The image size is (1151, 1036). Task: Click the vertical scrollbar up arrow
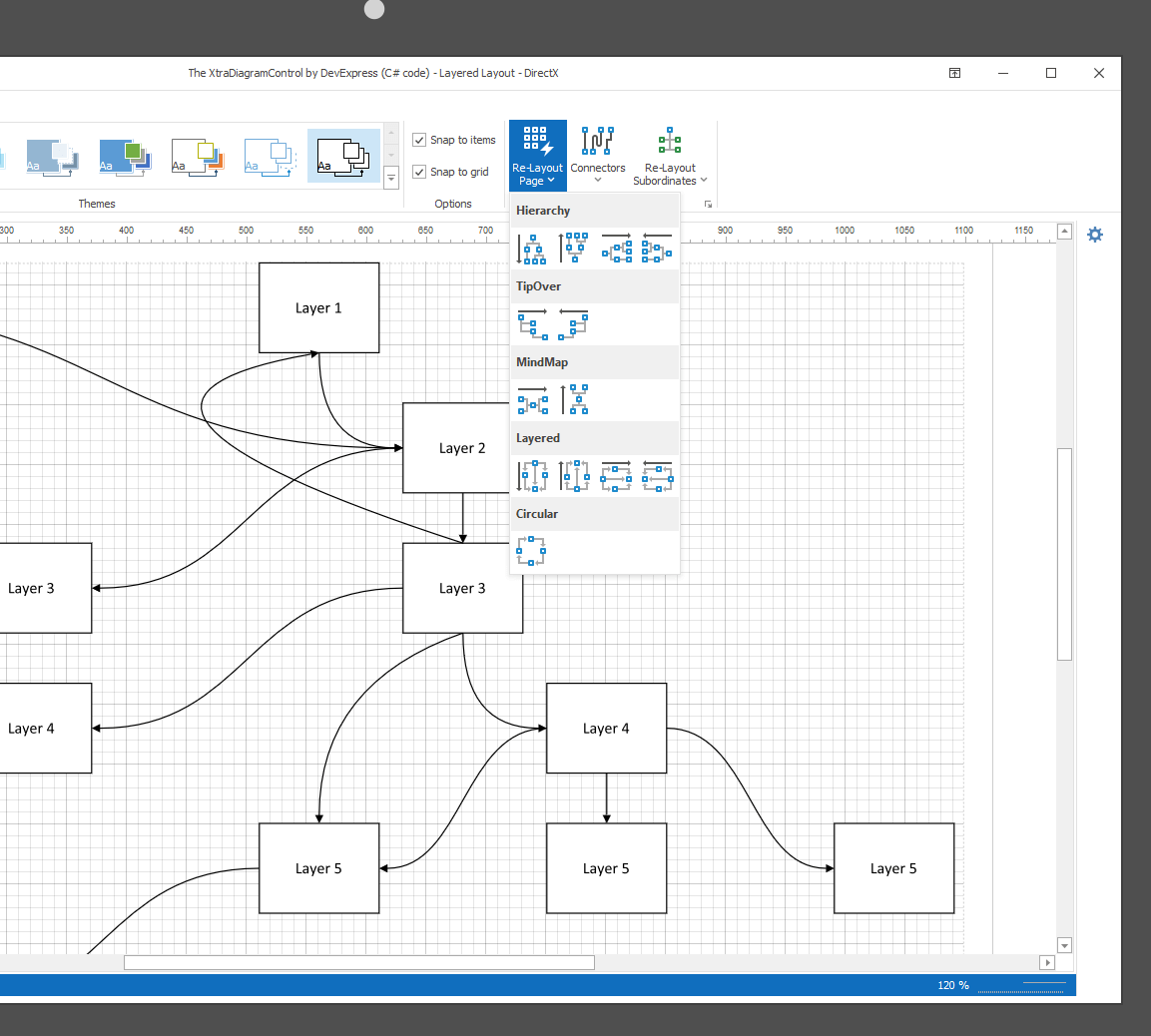point(1064,232)
